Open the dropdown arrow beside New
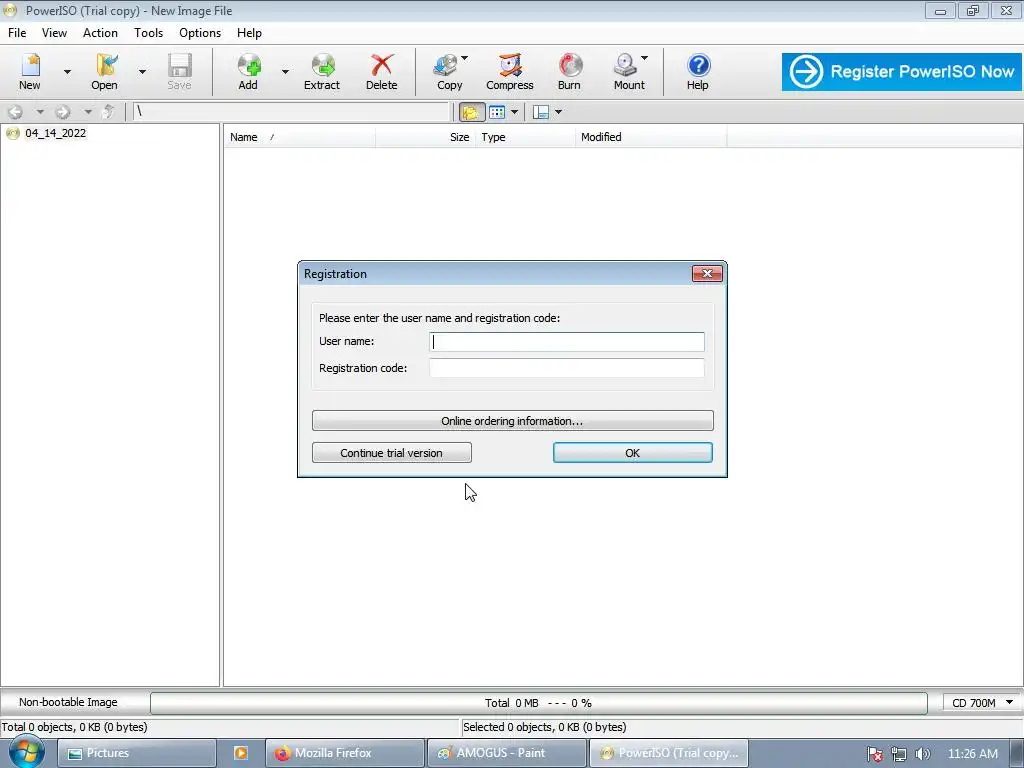The image size is (1024, 768). 67,72
